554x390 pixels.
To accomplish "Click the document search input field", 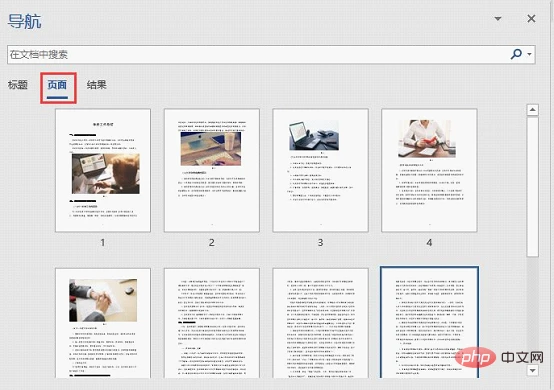I will click(271, 54).
